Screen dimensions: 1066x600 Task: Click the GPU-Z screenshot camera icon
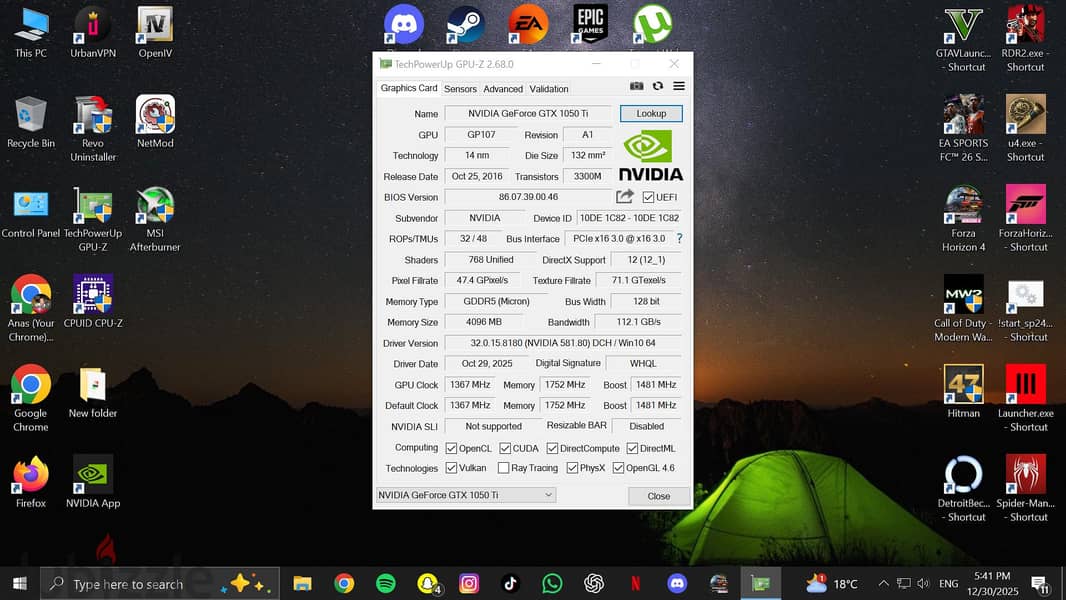pos(636,86)
